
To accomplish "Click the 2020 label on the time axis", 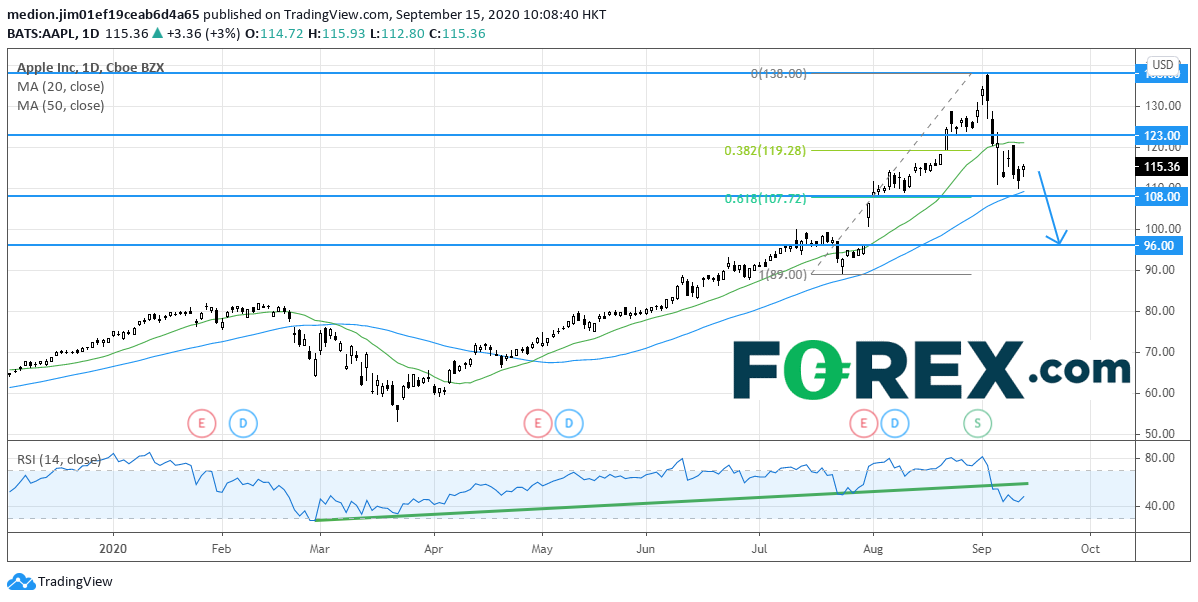I will (x=113, y=549).
